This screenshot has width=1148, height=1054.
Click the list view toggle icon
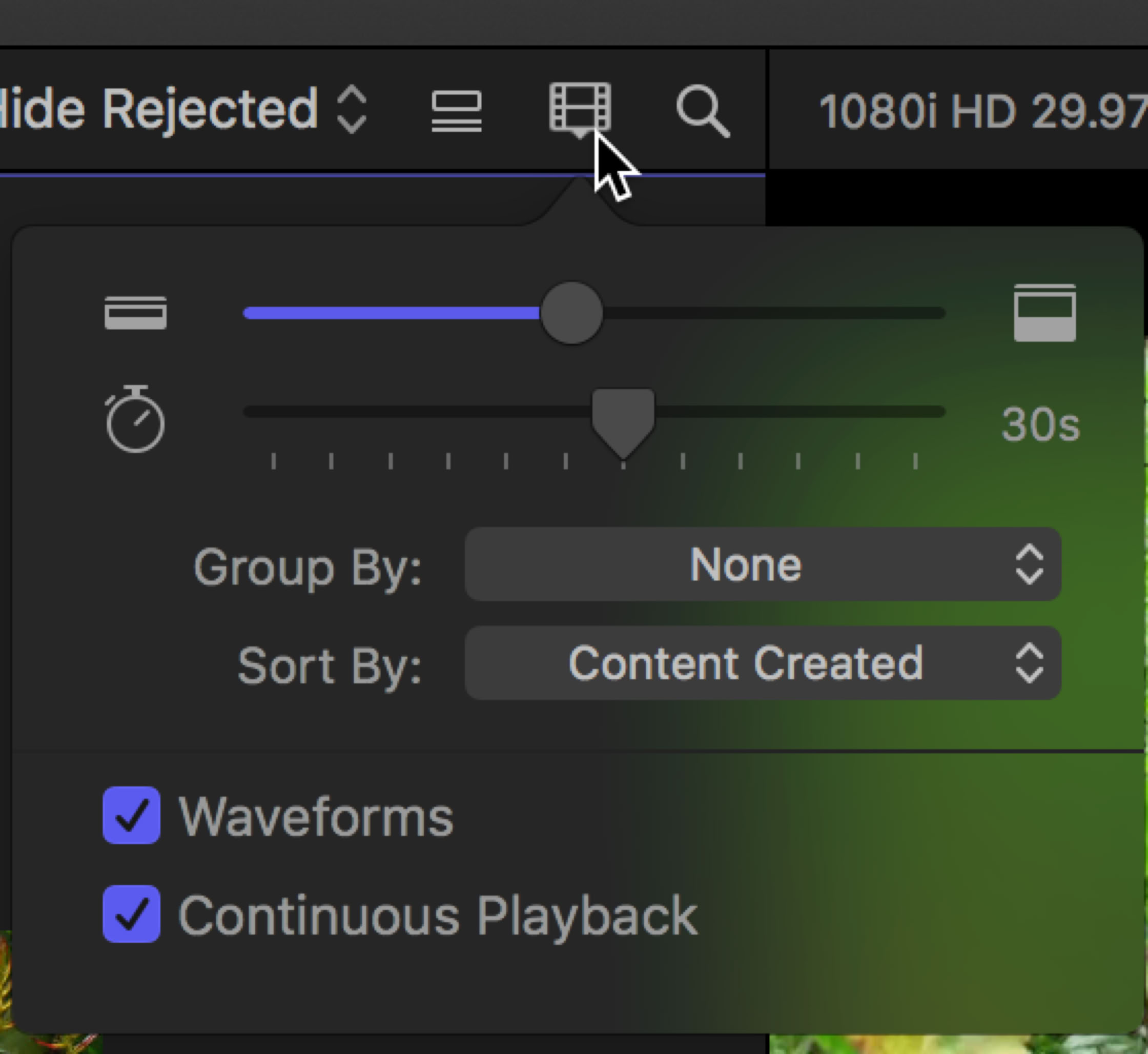click(456, 111)
